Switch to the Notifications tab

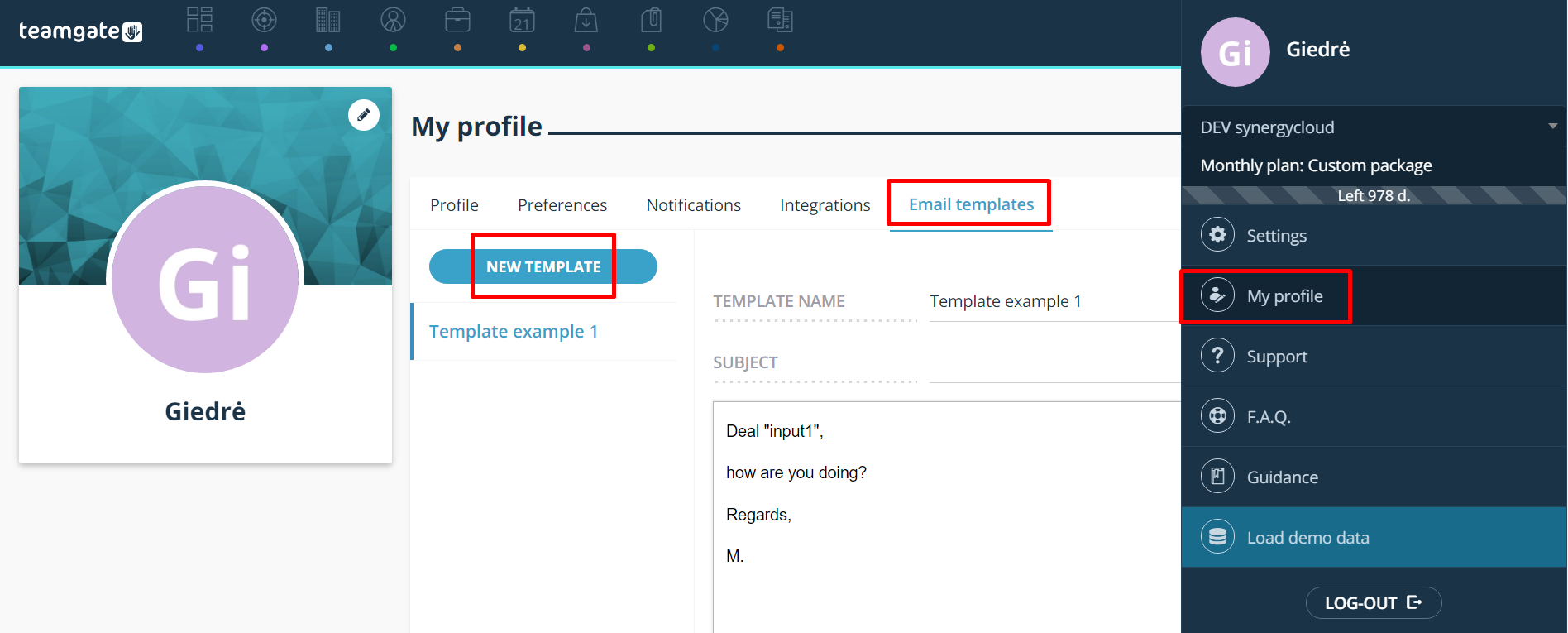coord(694,204)
